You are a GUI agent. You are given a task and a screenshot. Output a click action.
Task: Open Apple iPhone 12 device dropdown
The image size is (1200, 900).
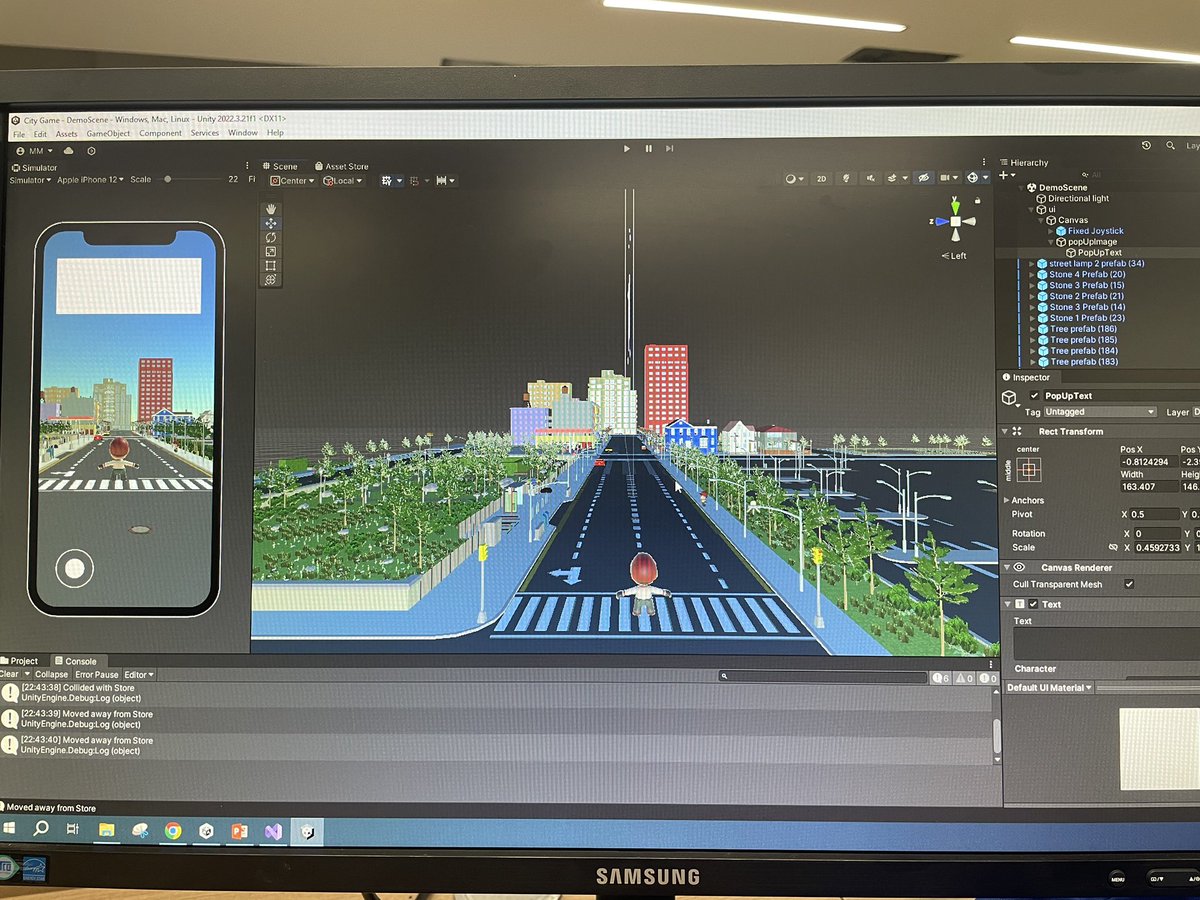pyautogui.click(x=90, y=180)
